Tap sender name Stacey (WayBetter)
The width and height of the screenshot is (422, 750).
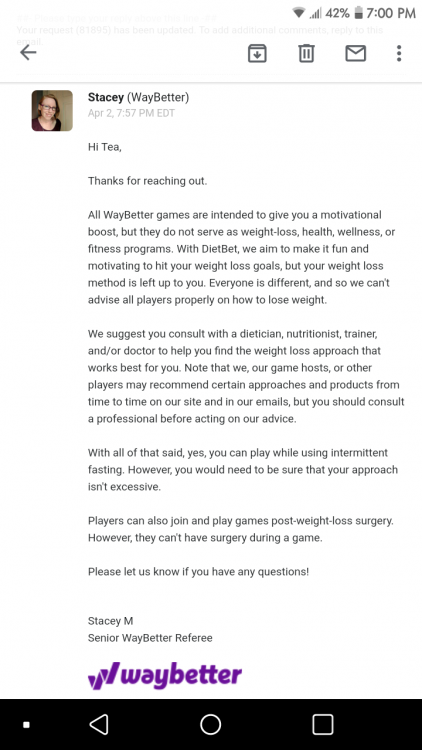[138, 98]
